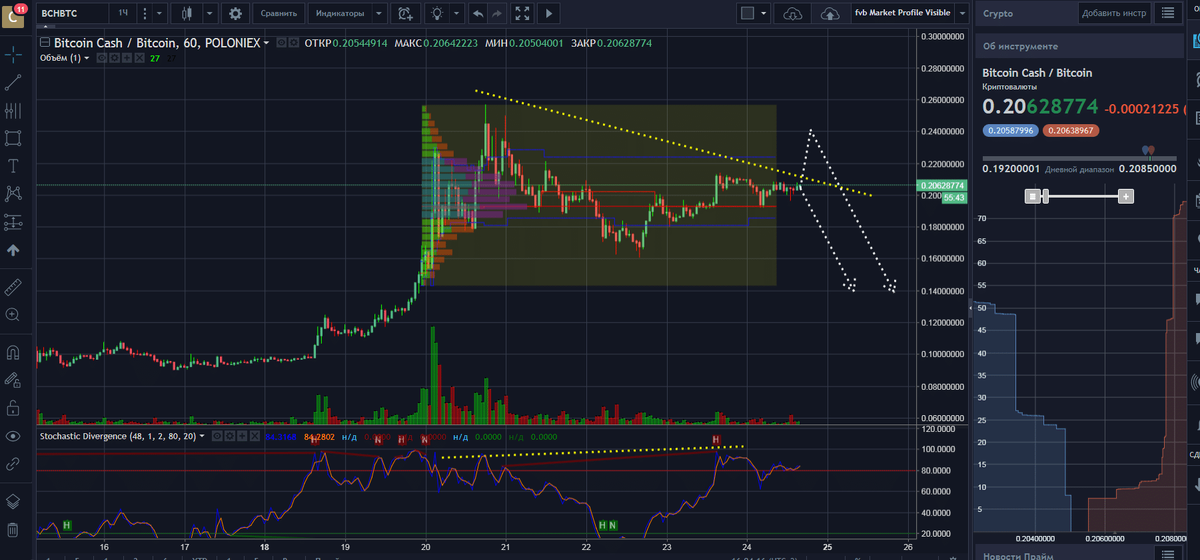Expand Bitcoin Cash / Bitcoin title dropdown
The image size is (1200, 560).
coord(267,44)
